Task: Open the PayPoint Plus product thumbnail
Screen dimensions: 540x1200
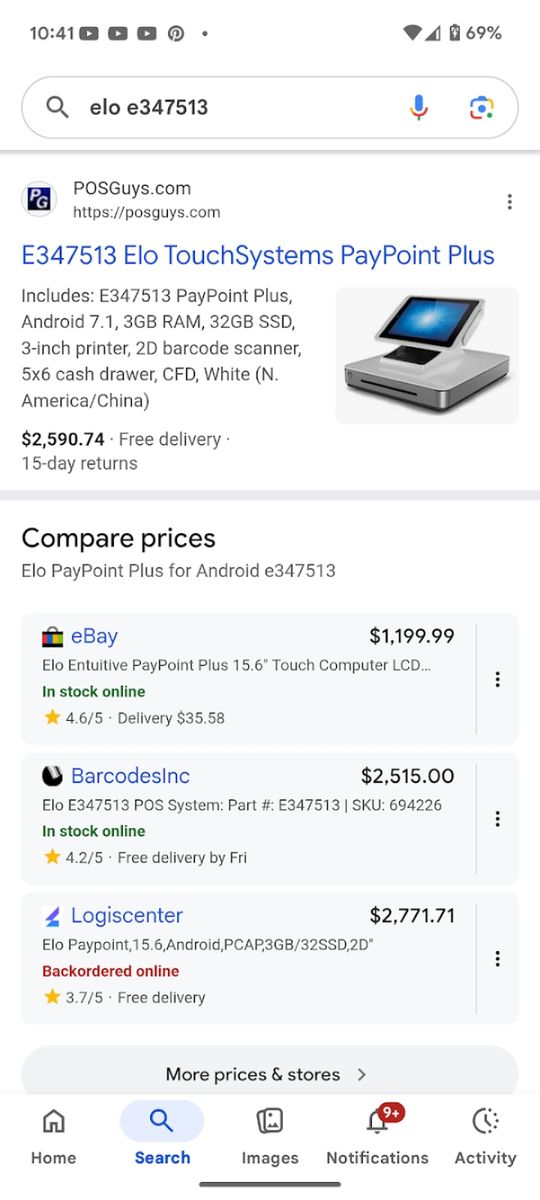Action: (427, 356)
